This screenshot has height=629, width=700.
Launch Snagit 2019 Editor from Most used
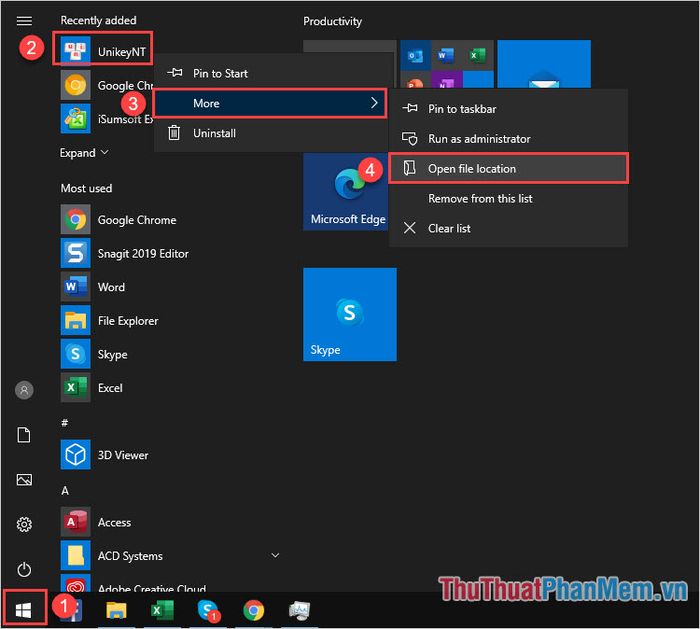coord(142,254)
